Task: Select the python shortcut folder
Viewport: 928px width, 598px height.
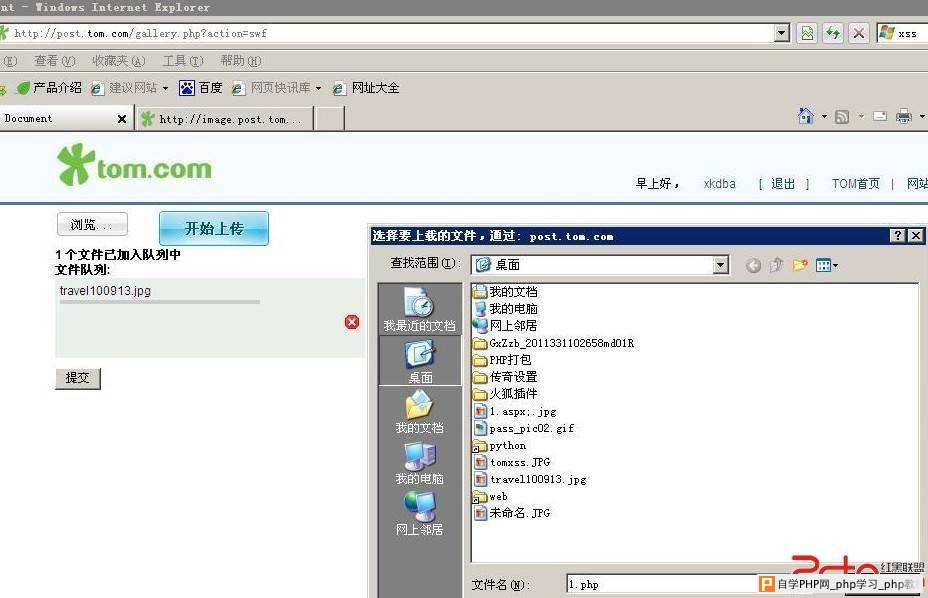Action: tap(500, 445)
